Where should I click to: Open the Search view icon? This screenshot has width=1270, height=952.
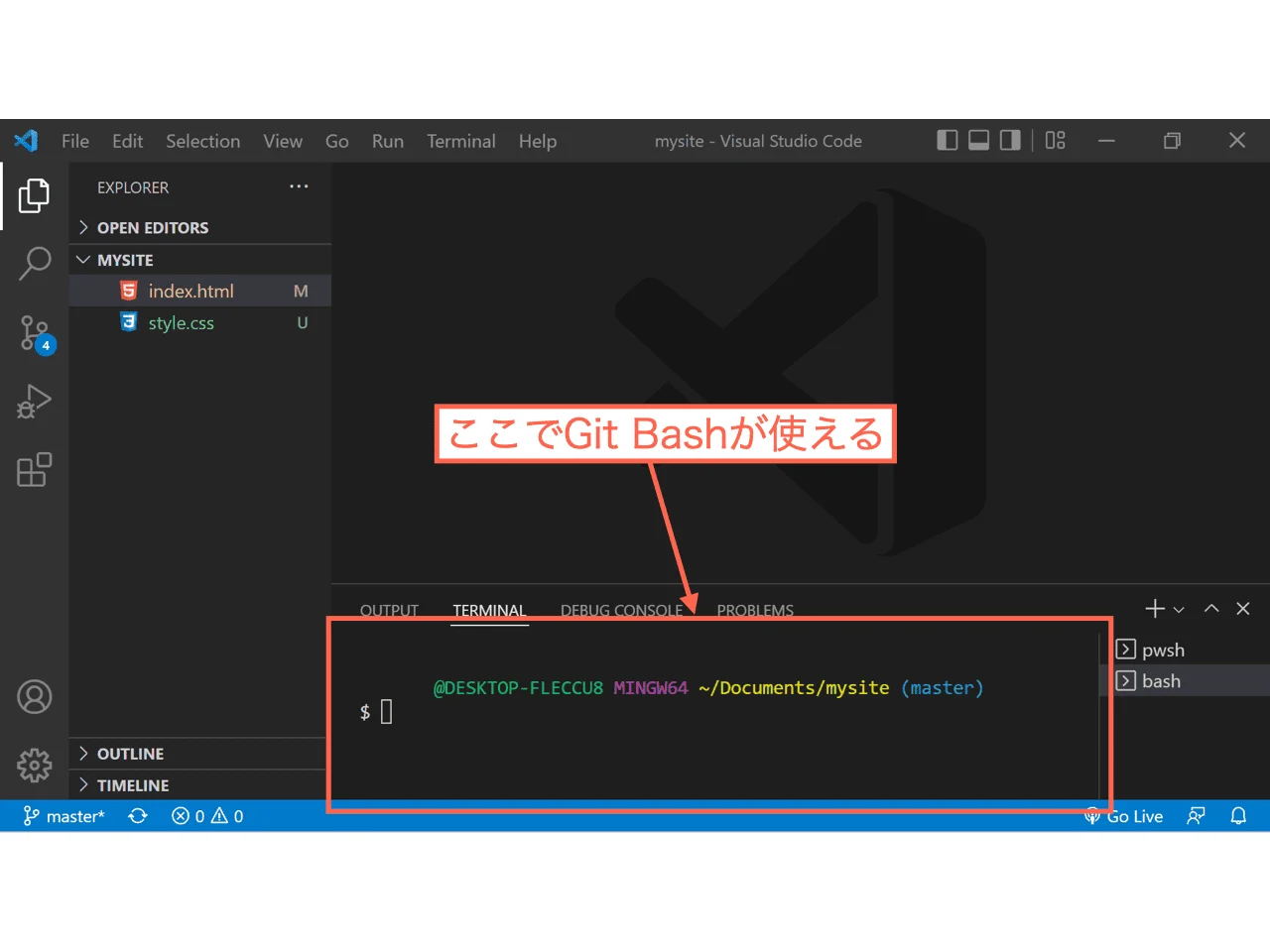tap(34, 263)
